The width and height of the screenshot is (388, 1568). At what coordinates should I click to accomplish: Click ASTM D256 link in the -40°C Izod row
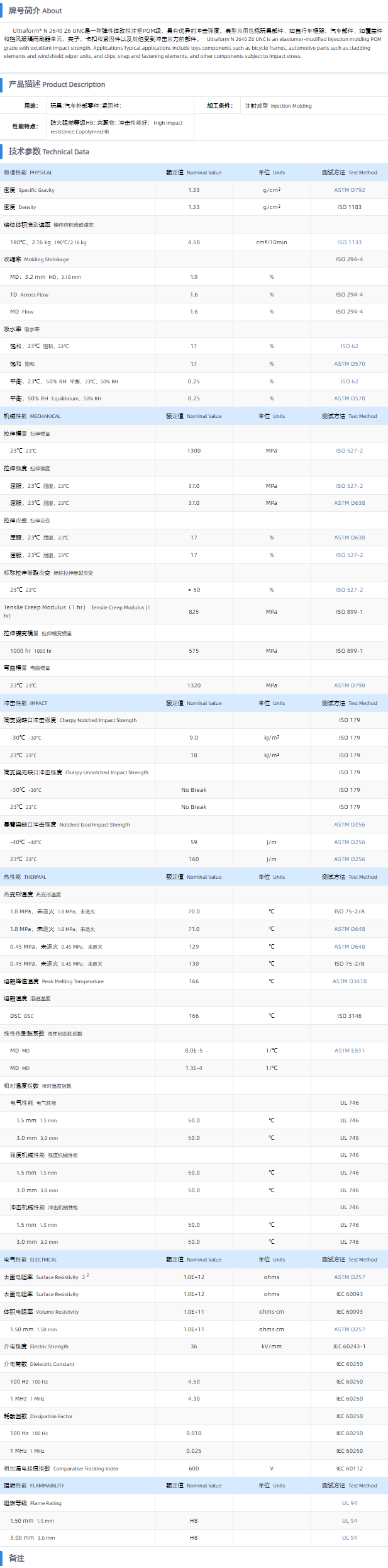pos(349,842)
